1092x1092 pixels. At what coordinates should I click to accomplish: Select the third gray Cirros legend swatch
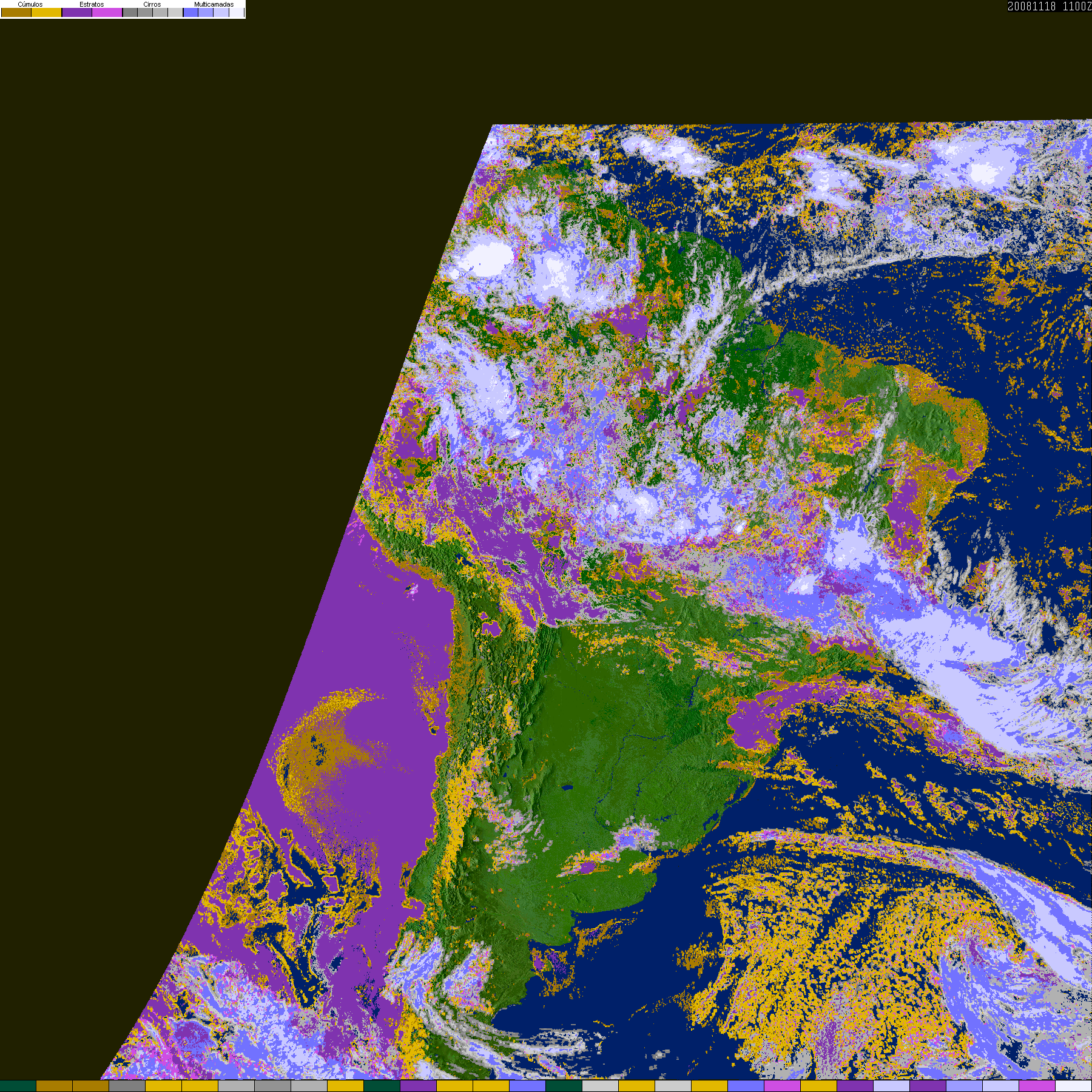(161, 13)
